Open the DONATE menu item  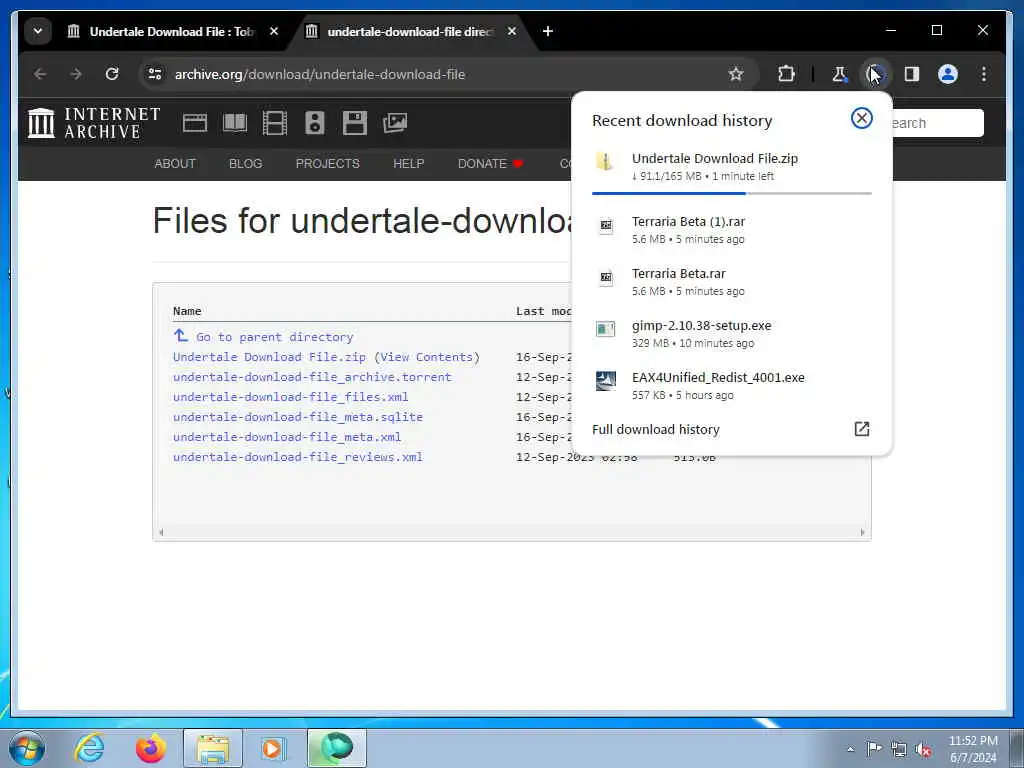click(490, 164)
